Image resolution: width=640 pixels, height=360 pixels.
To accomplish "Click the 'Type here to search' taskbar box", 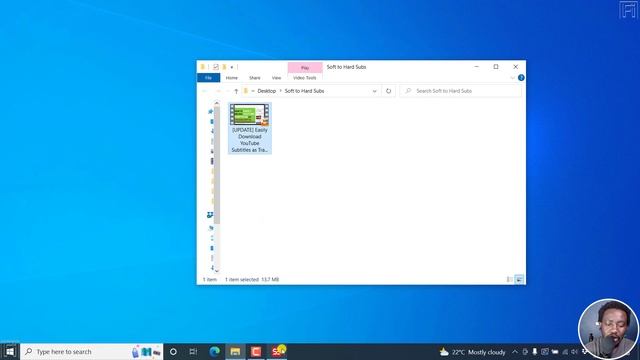I will point(92,351).
